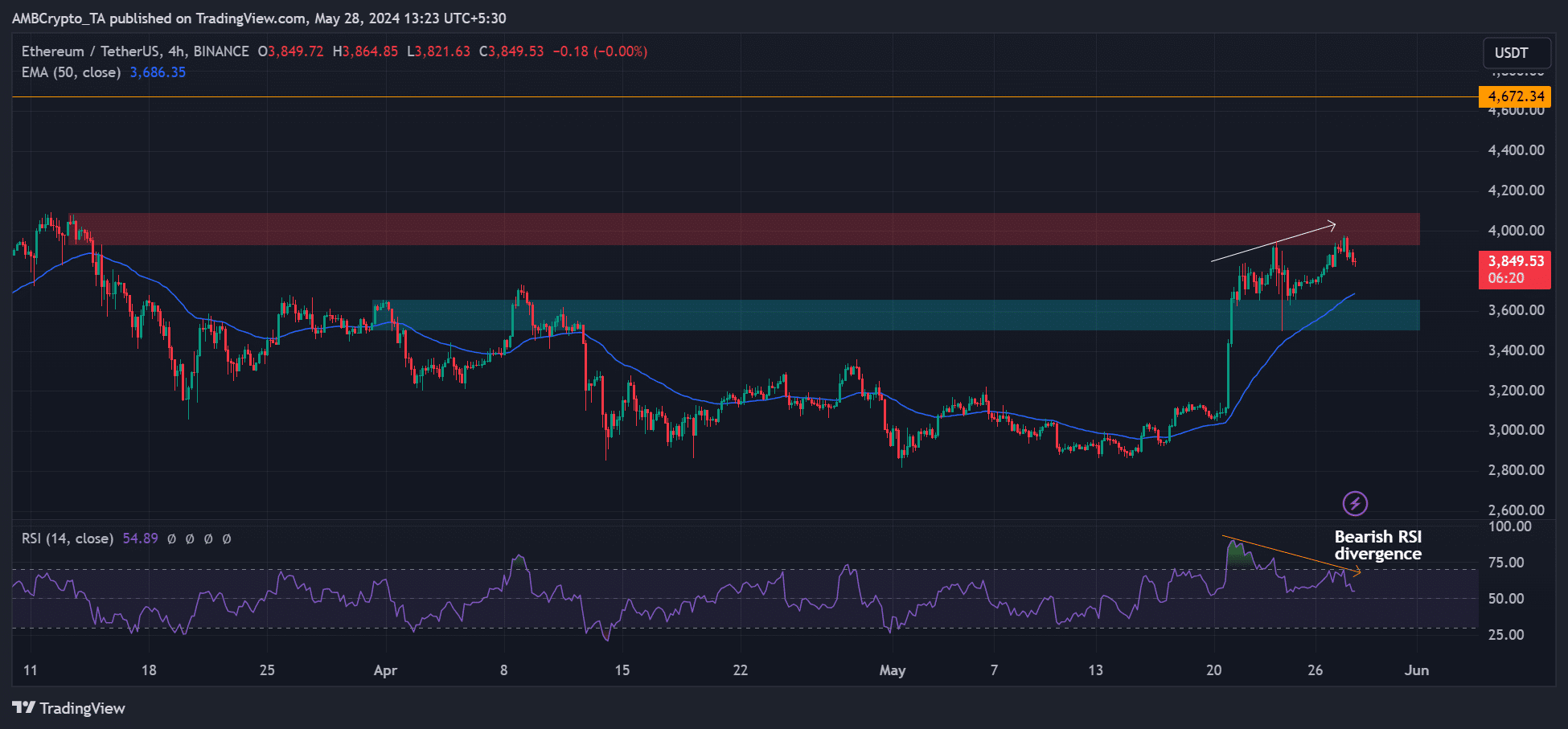Screen dimensions: 1568x729
Task: Click the second Ø icon in RSI row
Action: pyautogui.click(x=190, y=539)
